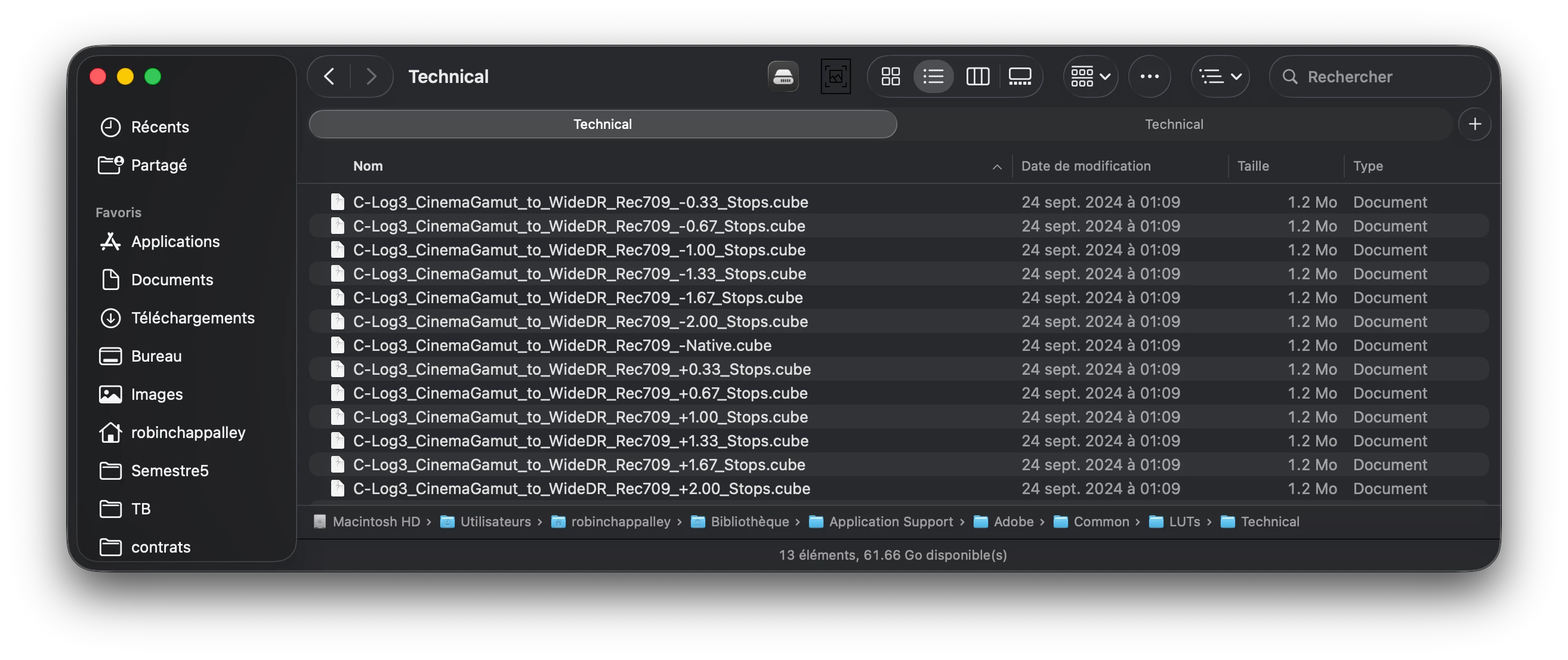Minimize the window with yellow button

click(125, 77)
